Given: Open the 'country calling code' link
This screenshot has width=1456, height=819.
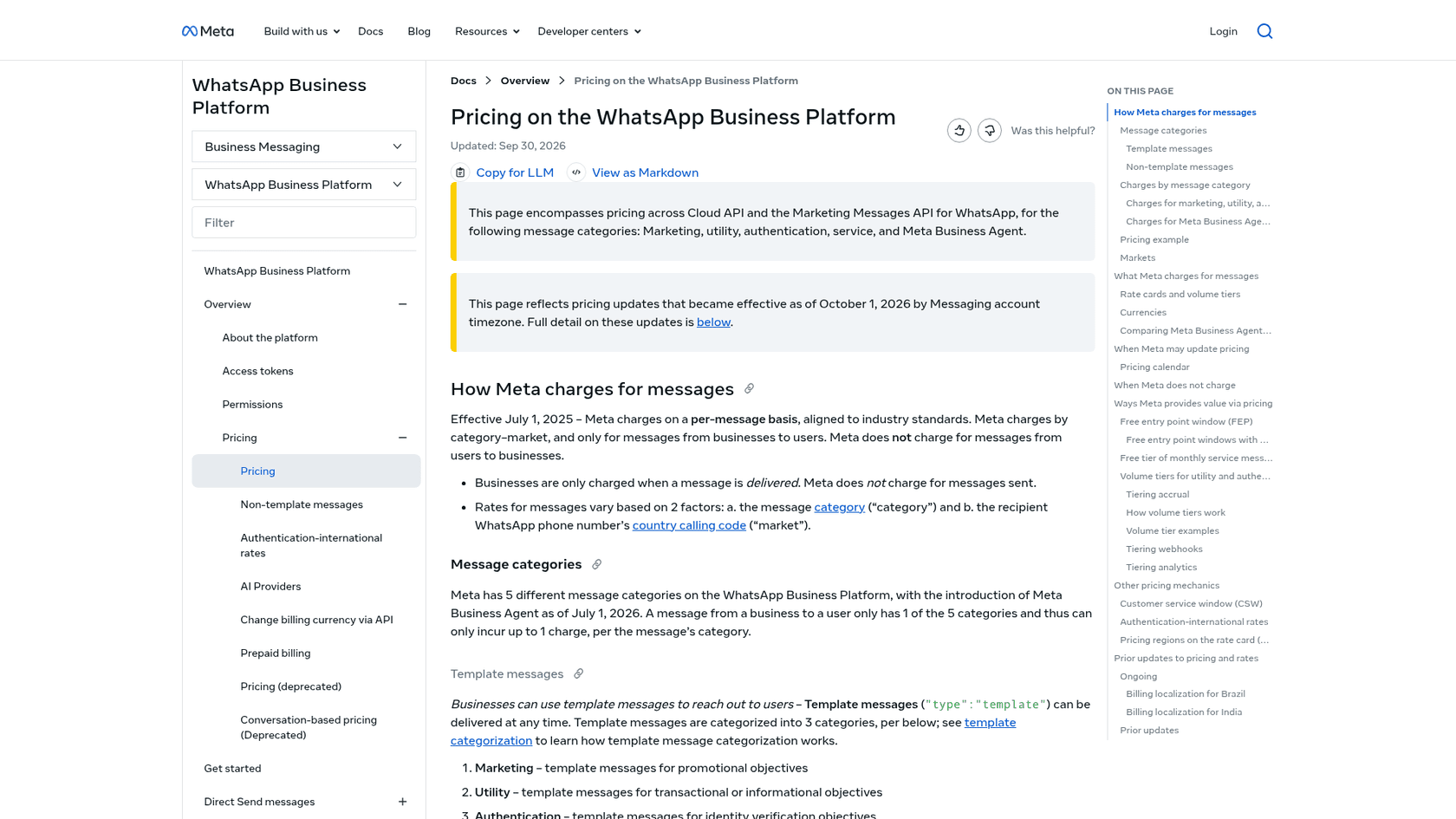Looking at the screenshot, I should pyautogui.click(x=689, y=525).
